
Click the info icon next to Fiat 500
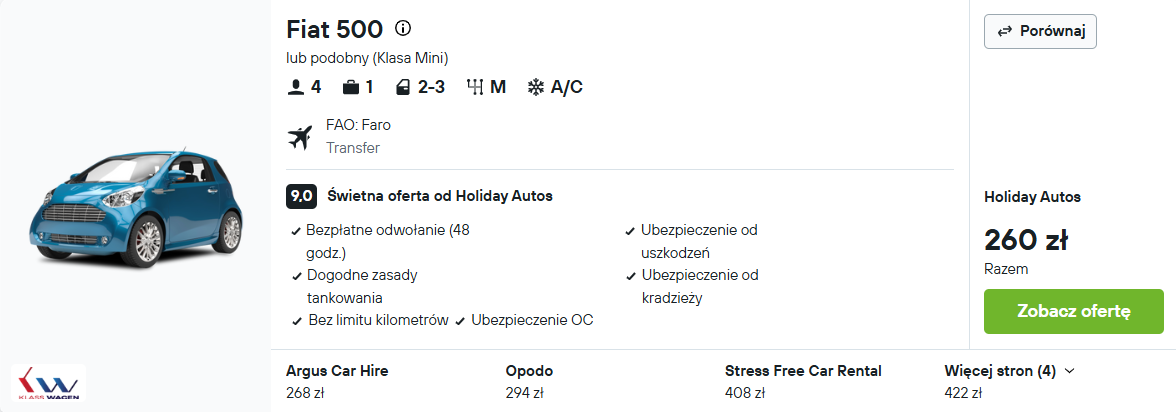pyautogui.click(x=403, y=29)
